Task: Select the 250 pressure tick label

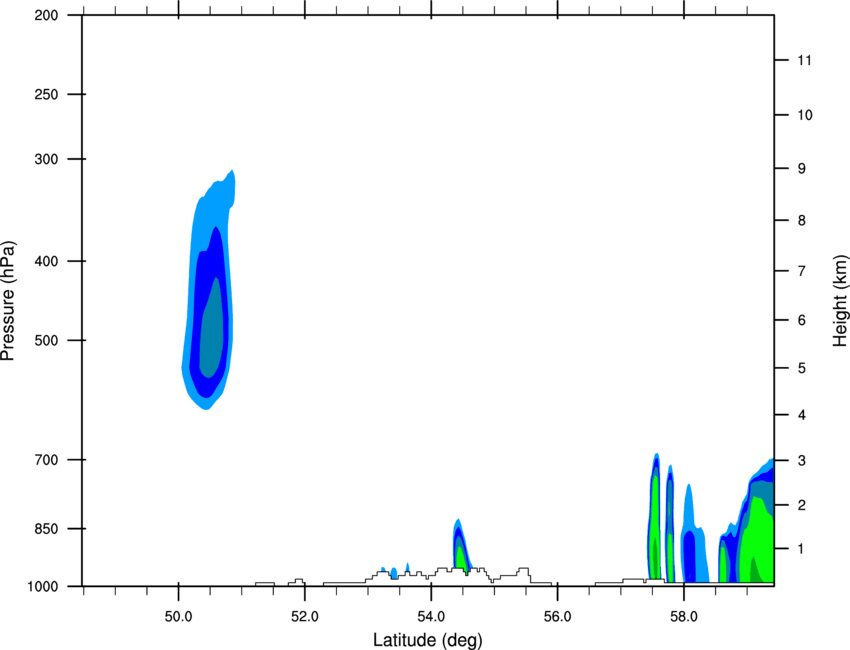Action: click(47, 94)
